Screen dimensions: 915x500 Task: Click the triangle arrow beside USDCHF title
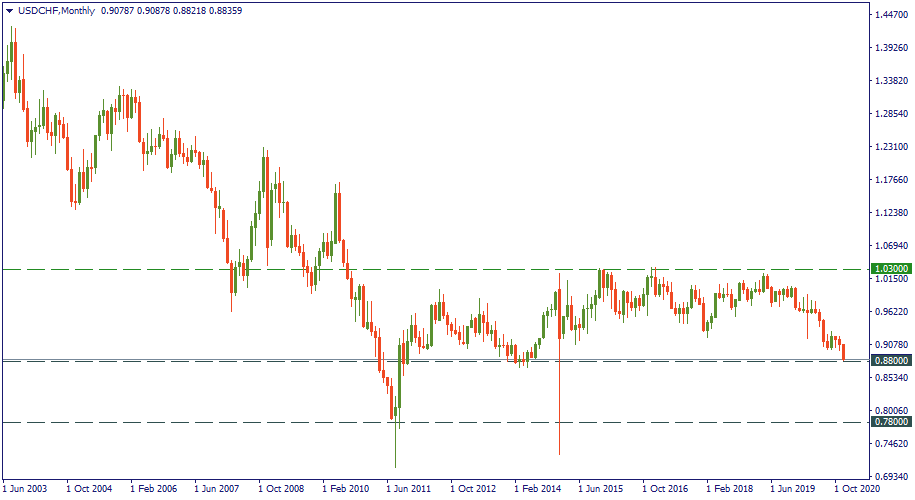tap(9, 10)
